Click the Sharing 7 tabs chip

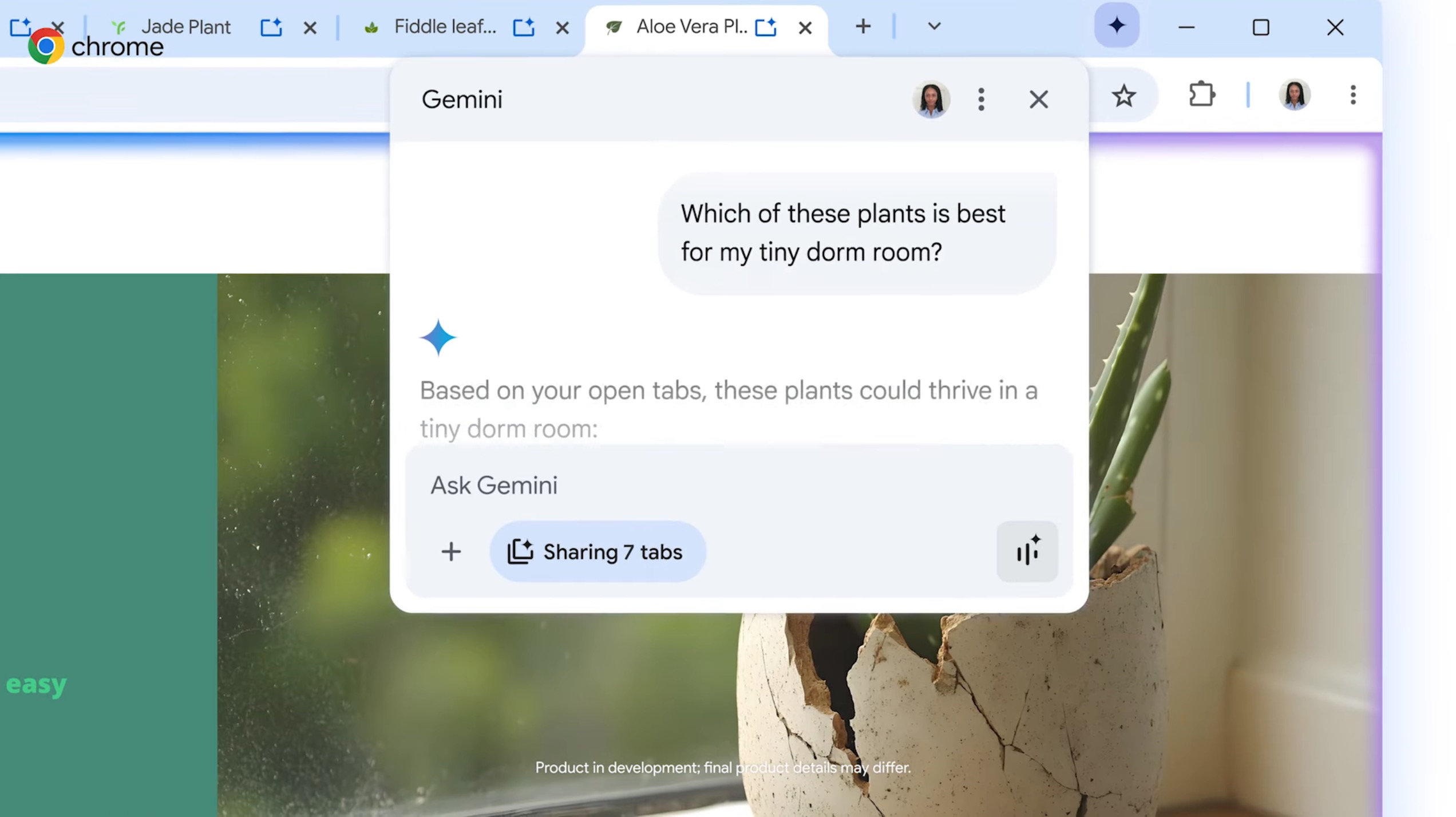(598, 551)
